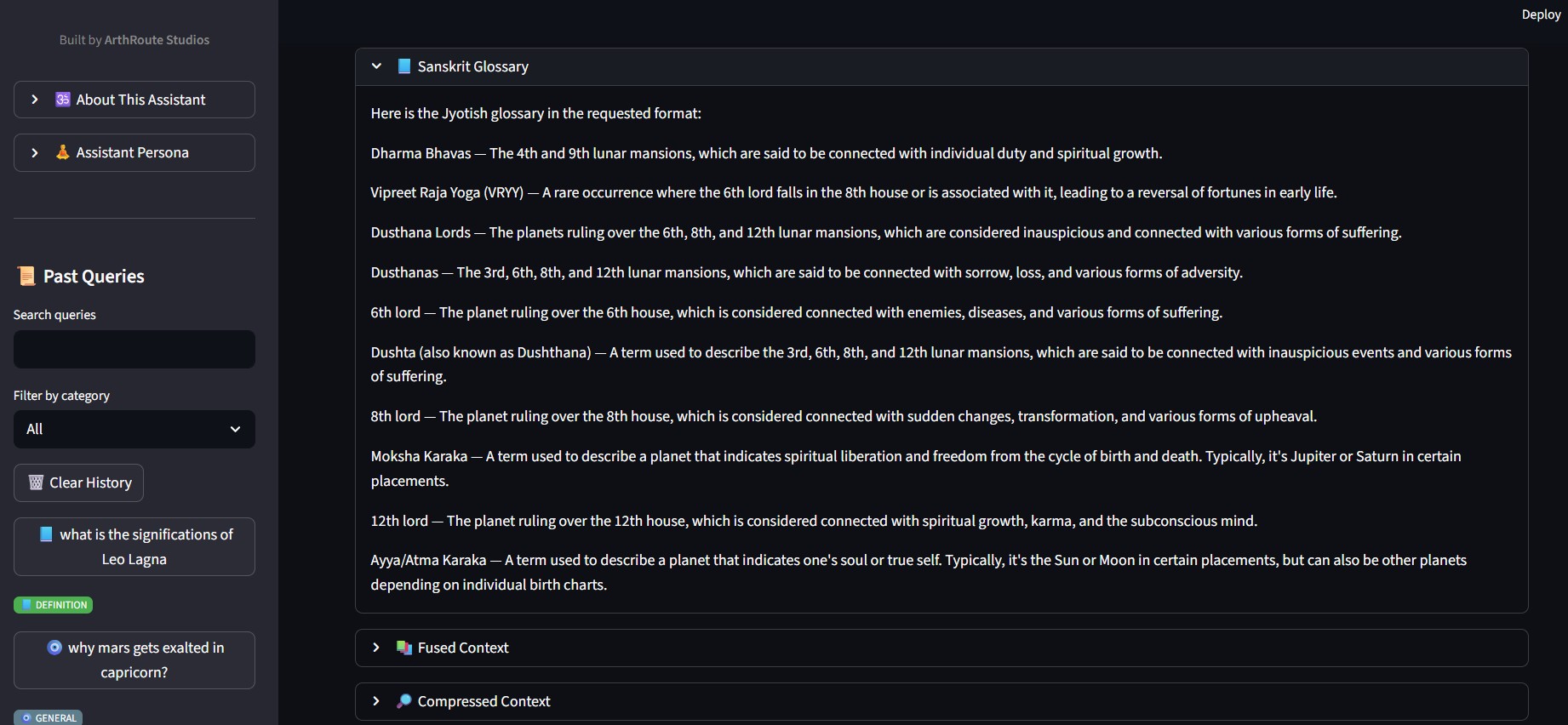Select the persona figure icon on Assistant Persona
The height and width of the screenshot is (725, 1568).
(x=62, y=152)
